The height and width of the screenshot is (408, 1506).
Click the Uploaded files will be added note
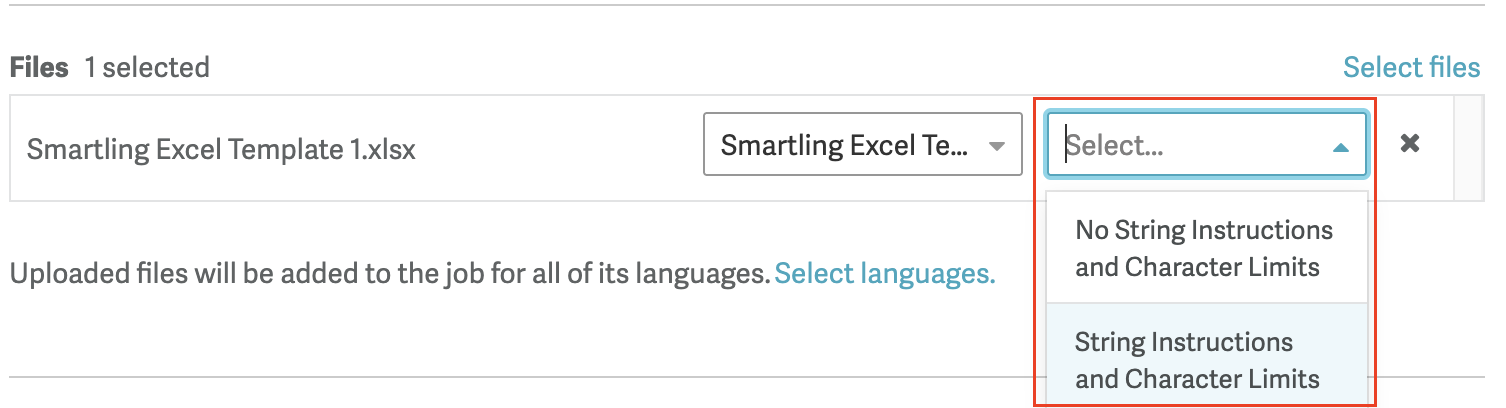[x=390, y=273]
